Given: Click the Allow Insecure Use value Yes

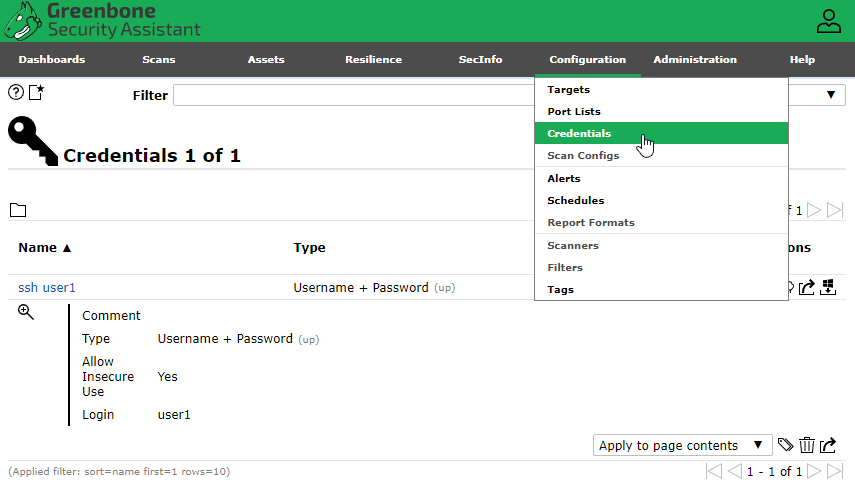Looking at the screenshot, I should [x=167, y=376].
